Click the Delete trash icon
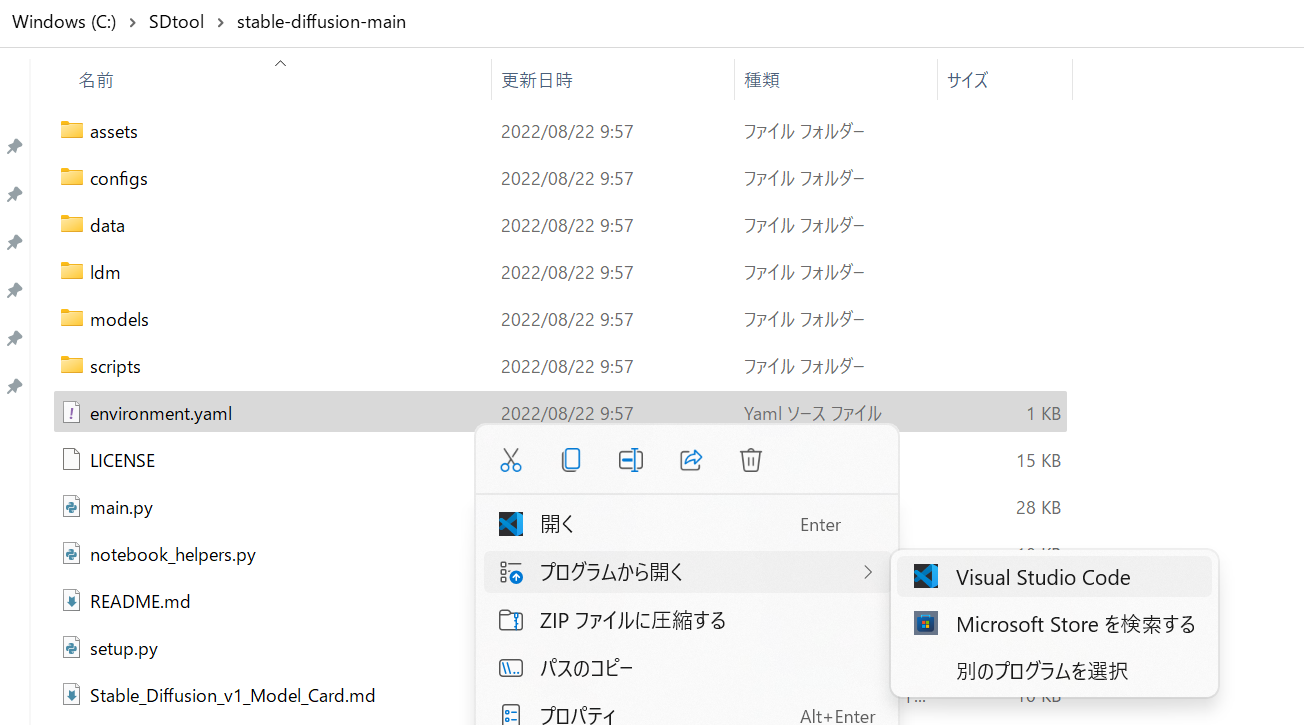 (751, 460)
